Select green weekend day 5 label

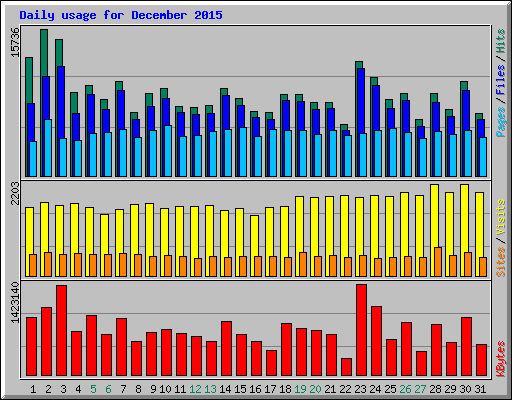tap(93, 389)
